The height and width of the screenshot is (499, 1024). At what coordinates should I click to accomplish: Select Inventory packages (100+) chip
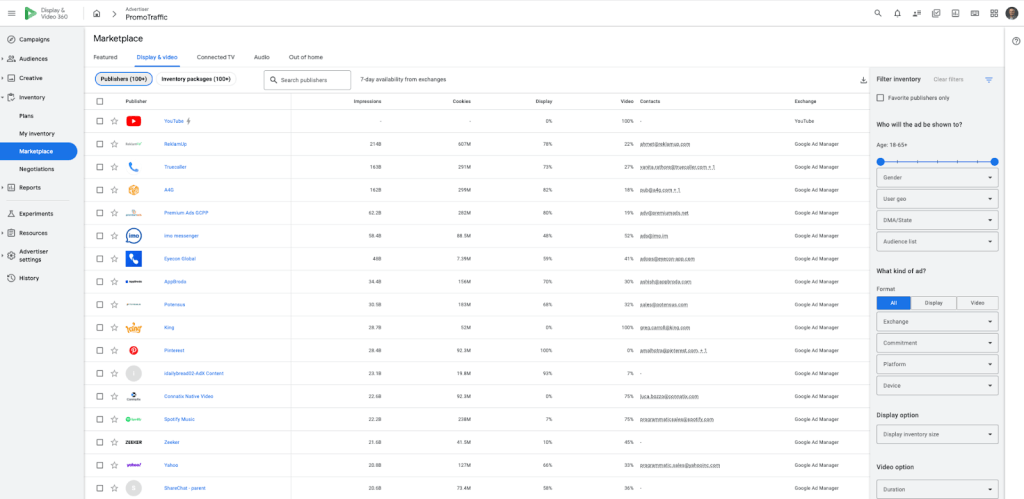[196, 79]
